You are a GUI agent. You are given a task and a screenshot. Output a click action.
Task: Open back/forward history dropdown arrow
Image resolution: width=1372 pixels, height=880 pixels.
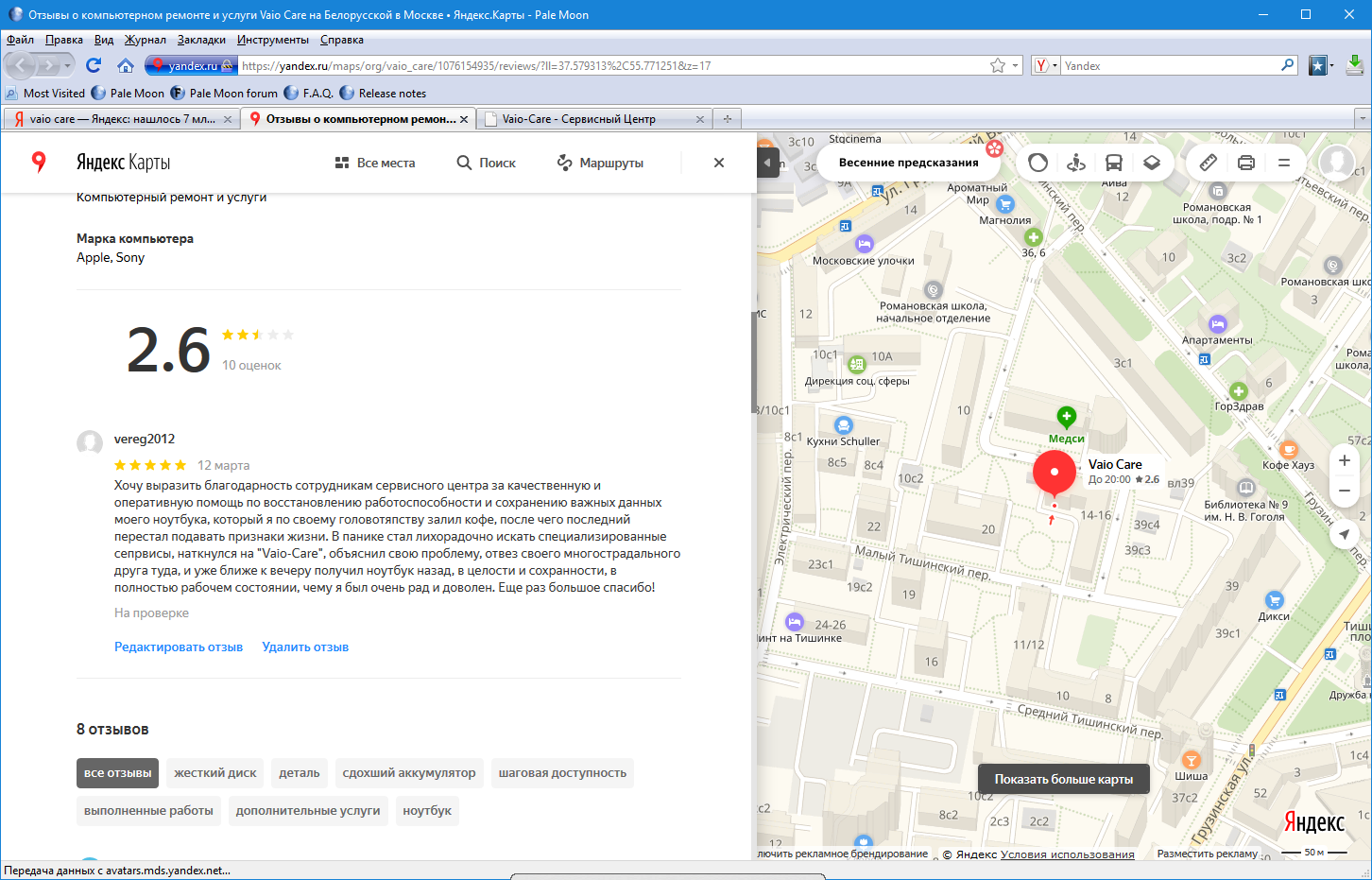pyautogui.click(x=68, y=65)
